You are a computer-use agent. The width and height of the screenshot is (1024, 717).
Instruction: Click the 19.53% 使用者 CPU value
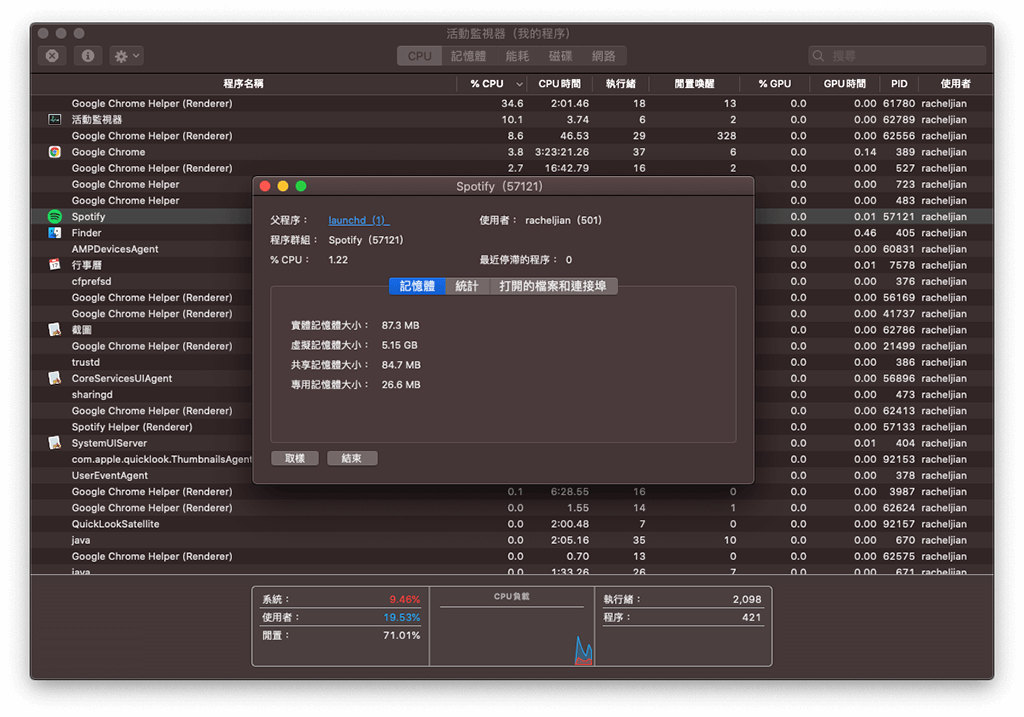coord(402,617)
